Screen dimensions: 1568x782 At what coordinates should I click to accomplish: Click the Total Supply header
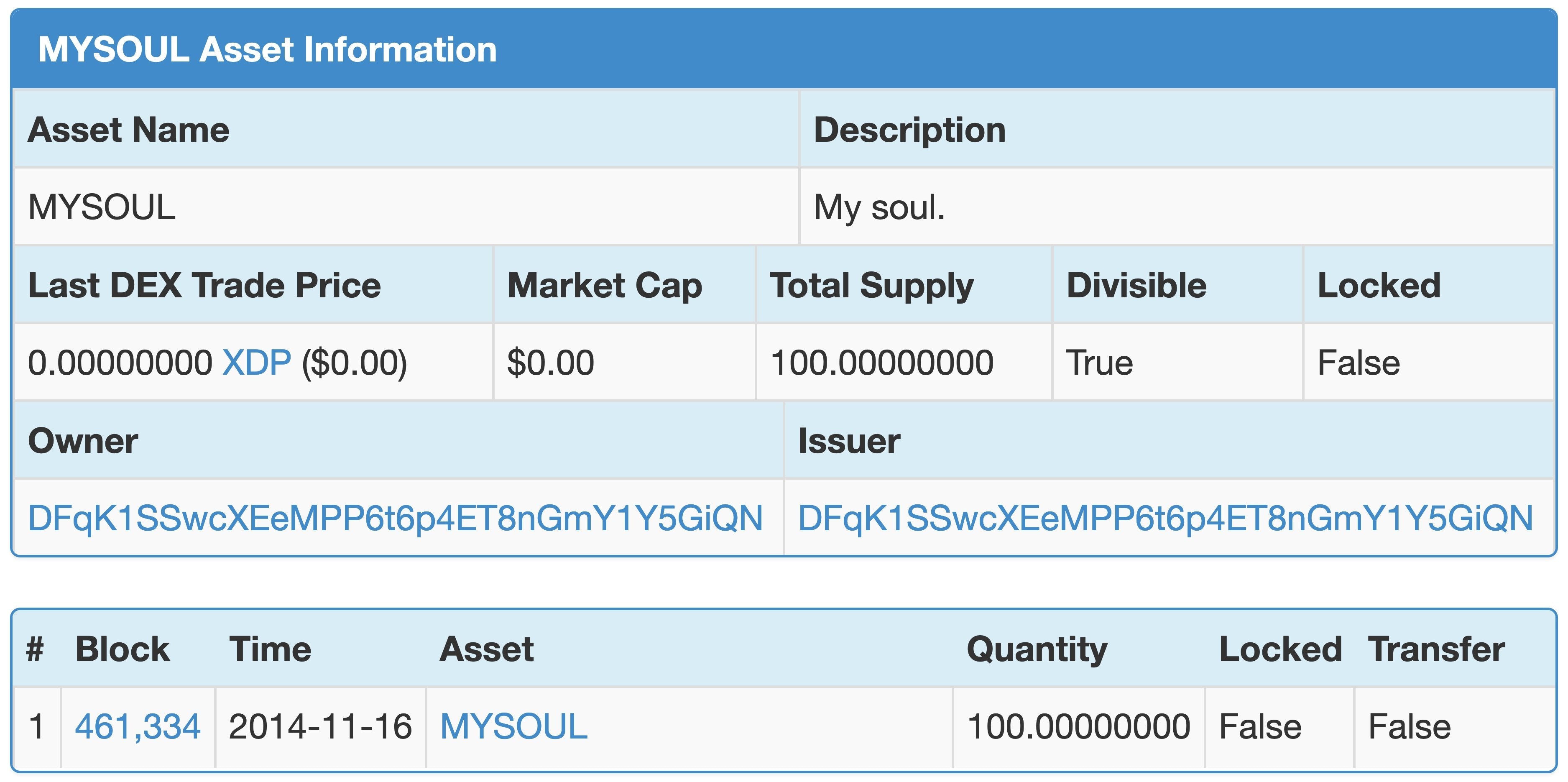(x=871, y=285)
